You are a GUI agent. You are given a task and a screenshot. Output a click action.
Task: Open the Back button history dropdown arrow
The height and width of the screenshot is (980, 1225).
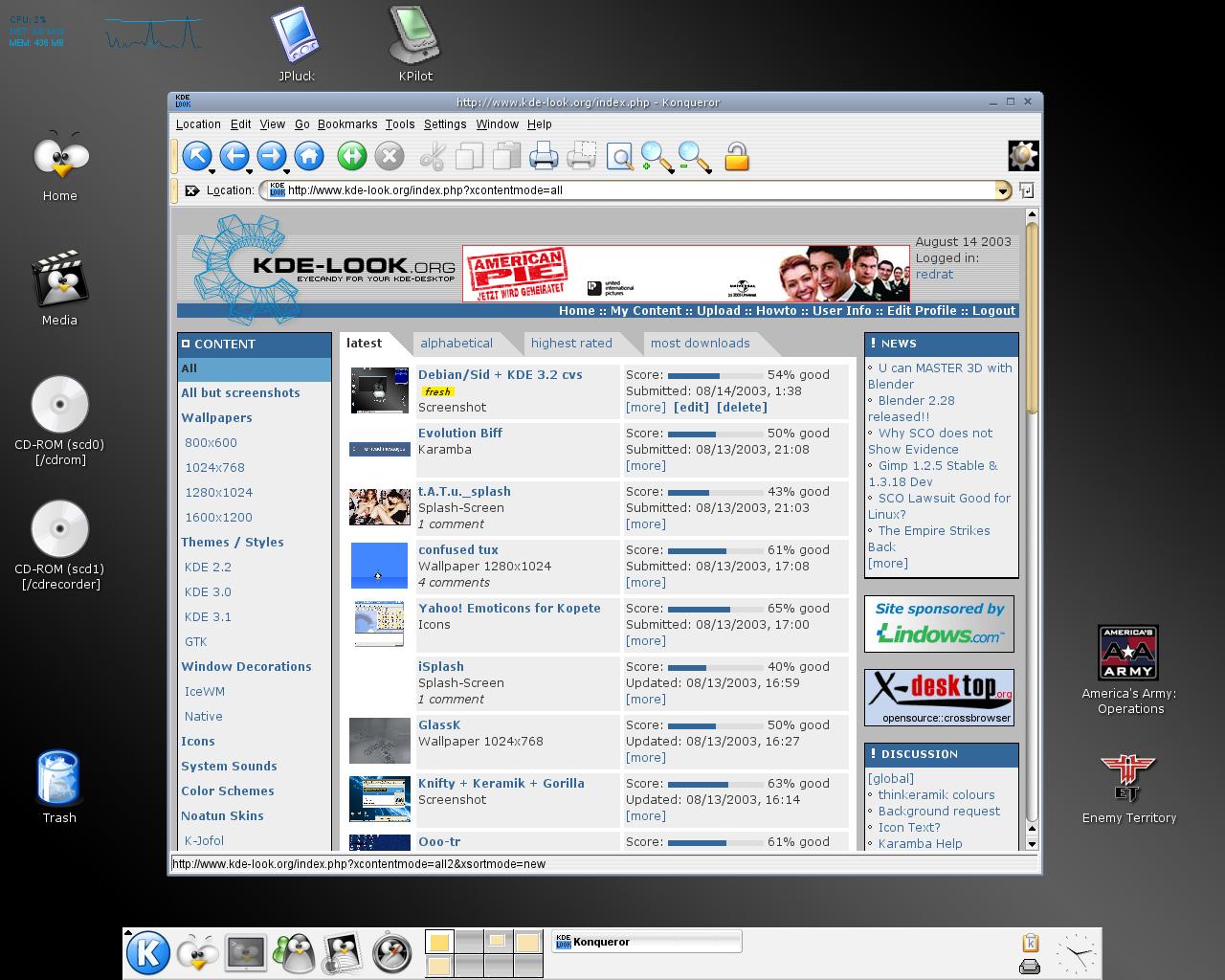(x=249, y=171)
